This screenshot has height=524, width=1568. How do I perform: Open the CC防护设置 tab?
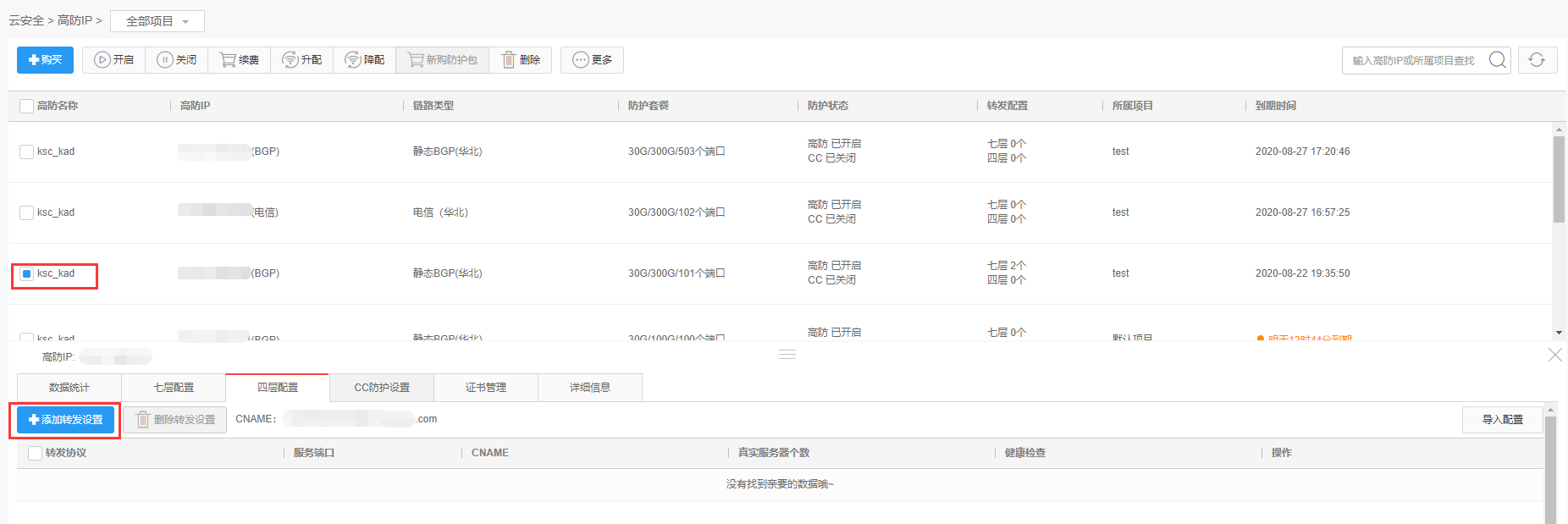click(x=382, y=388)
